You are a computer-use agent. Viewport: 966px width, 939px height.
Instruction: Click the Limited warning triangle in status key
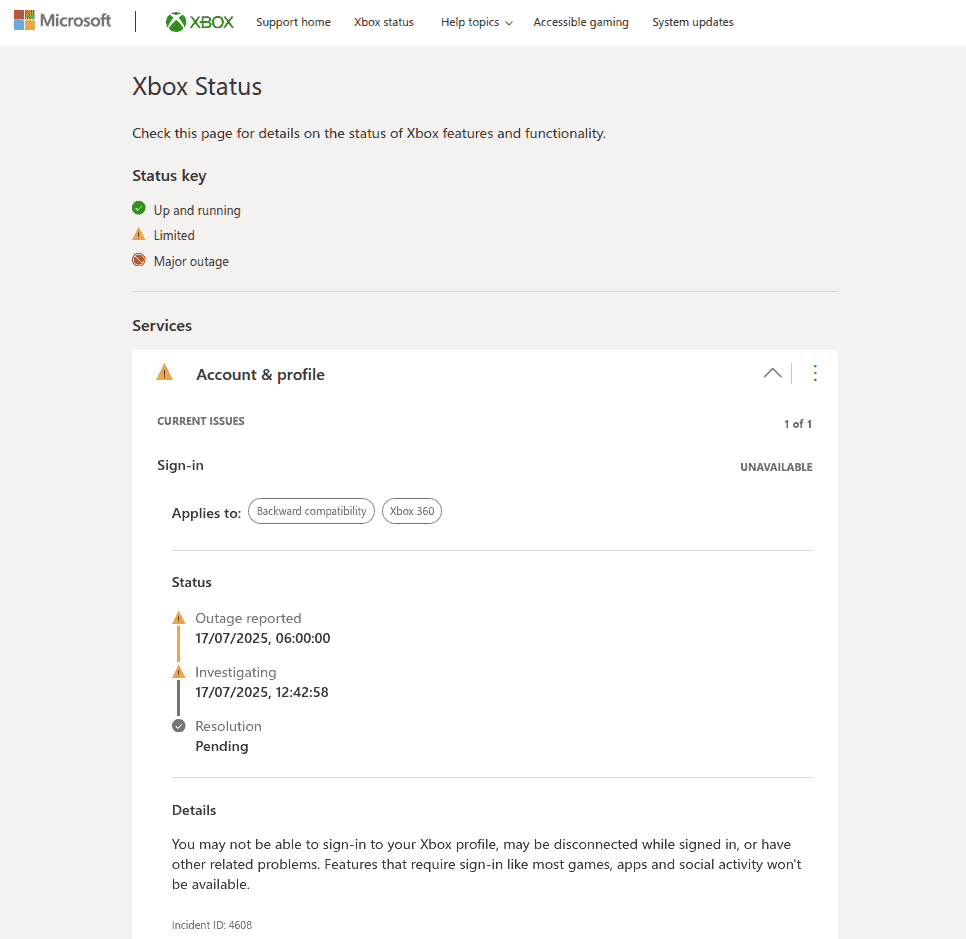[x=139, y=234]
